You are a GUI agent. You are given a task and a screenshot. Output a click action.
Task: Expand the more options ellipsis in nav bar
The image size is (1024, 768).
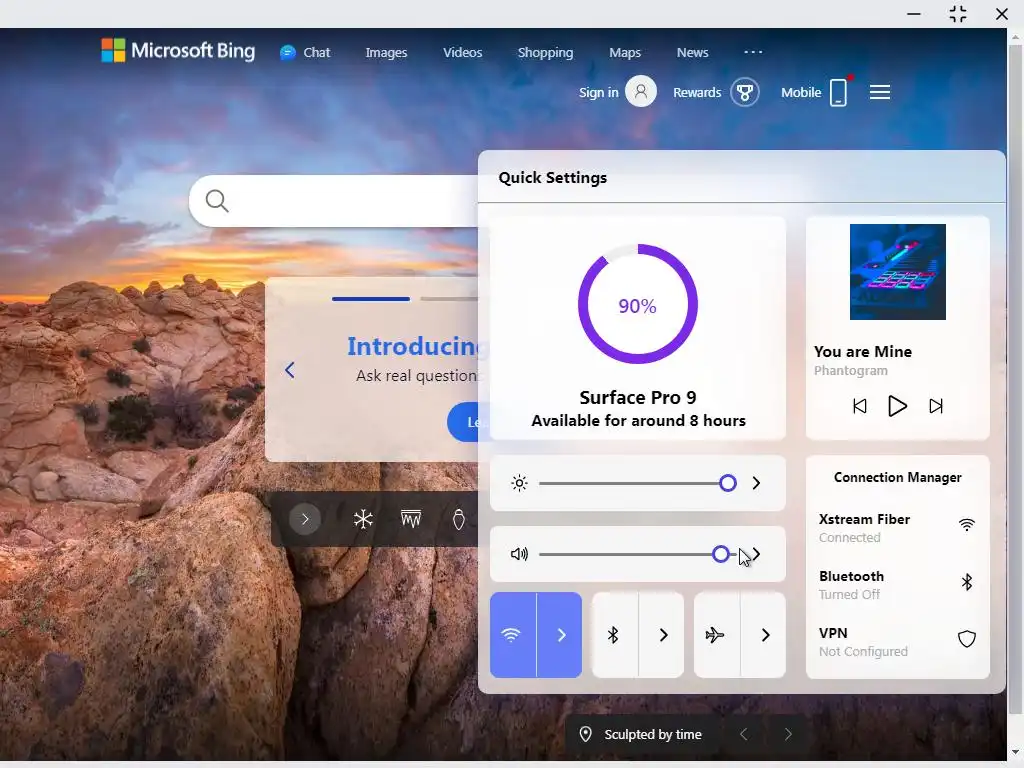[x=753, y=52]
